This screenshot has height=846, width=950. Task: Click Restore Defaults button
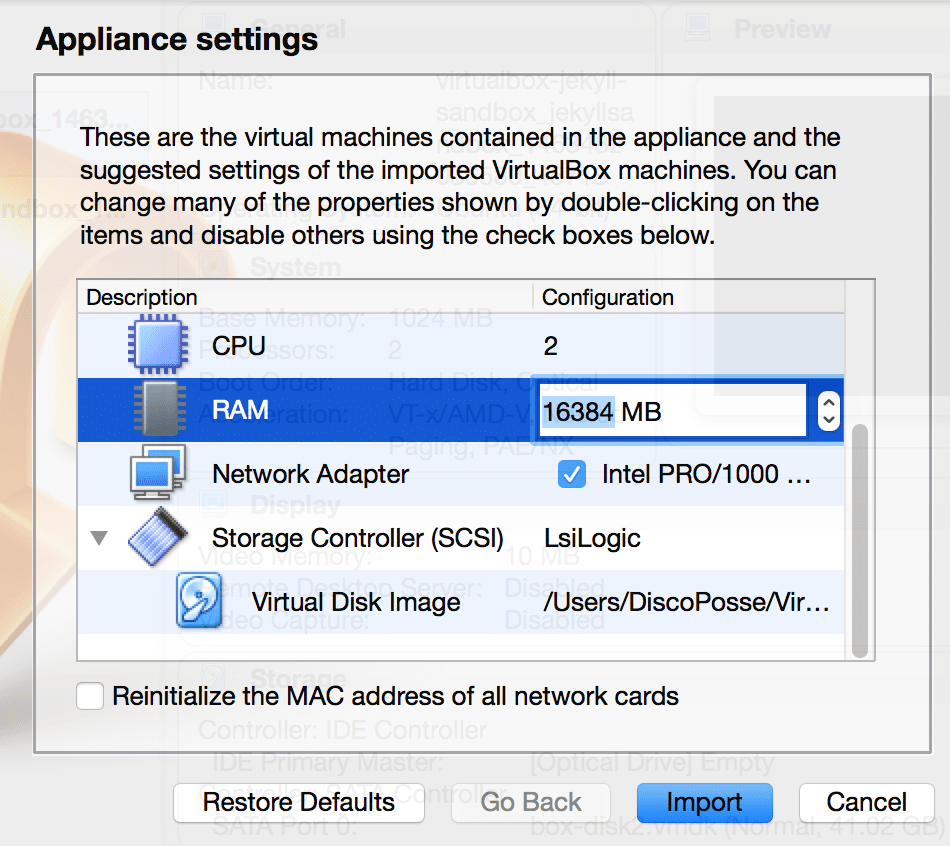pos(298,802)
